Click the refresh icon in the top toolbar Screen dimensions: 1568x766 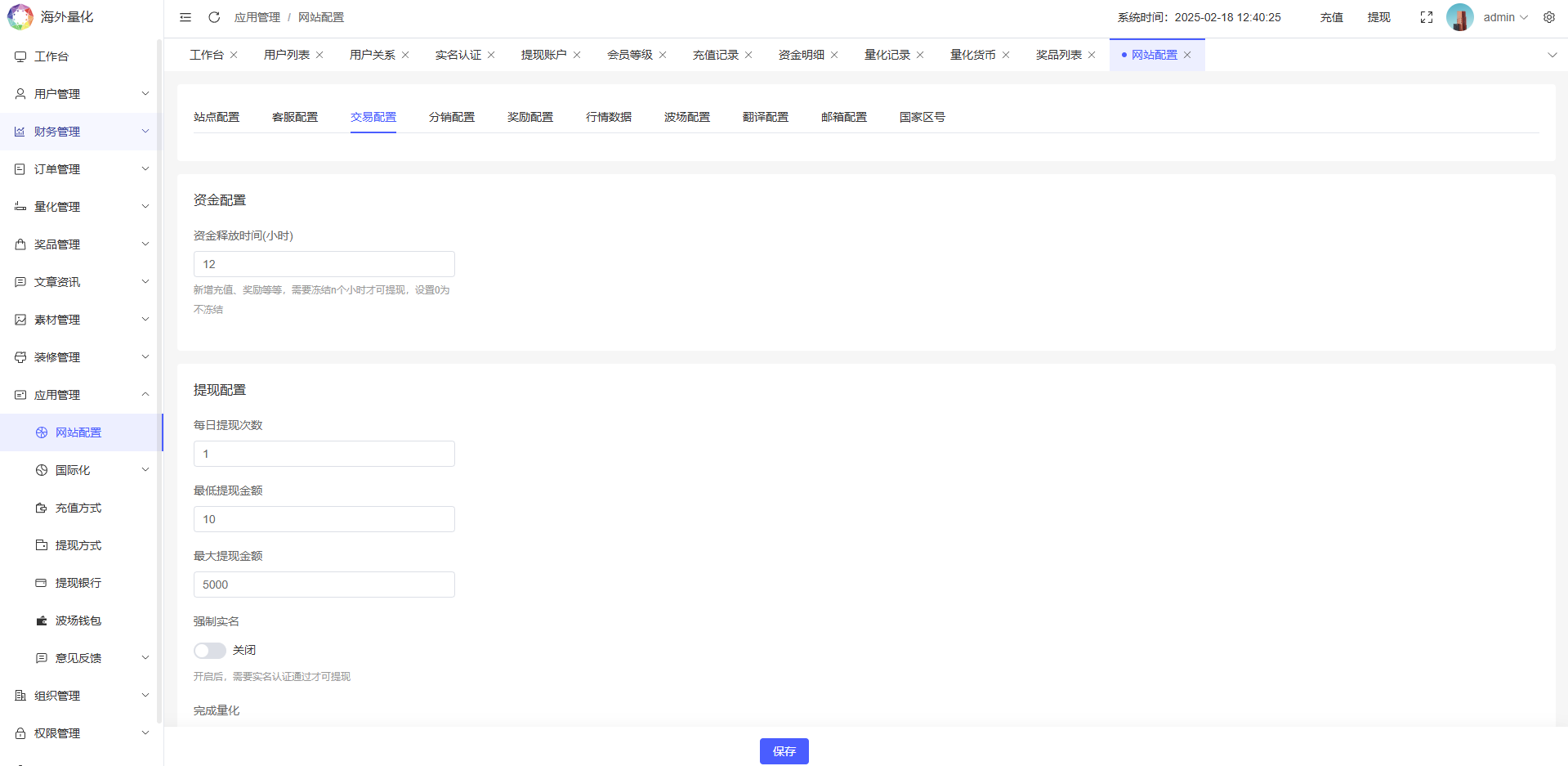coord(214,16)
